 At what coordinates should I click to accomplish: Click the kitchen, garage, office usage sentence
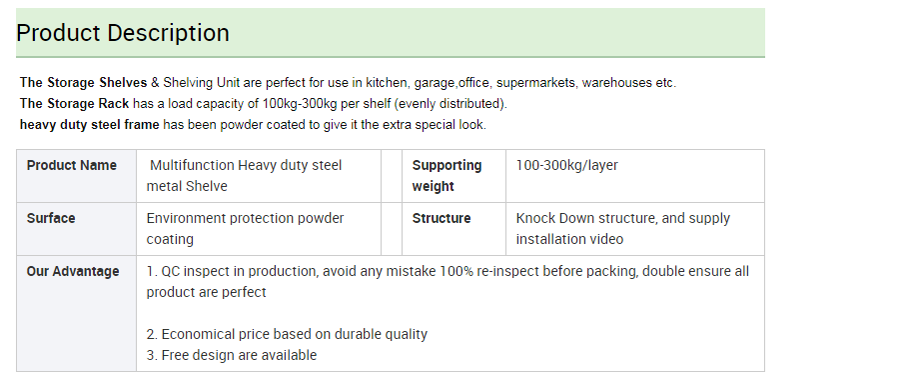[348, 83]
